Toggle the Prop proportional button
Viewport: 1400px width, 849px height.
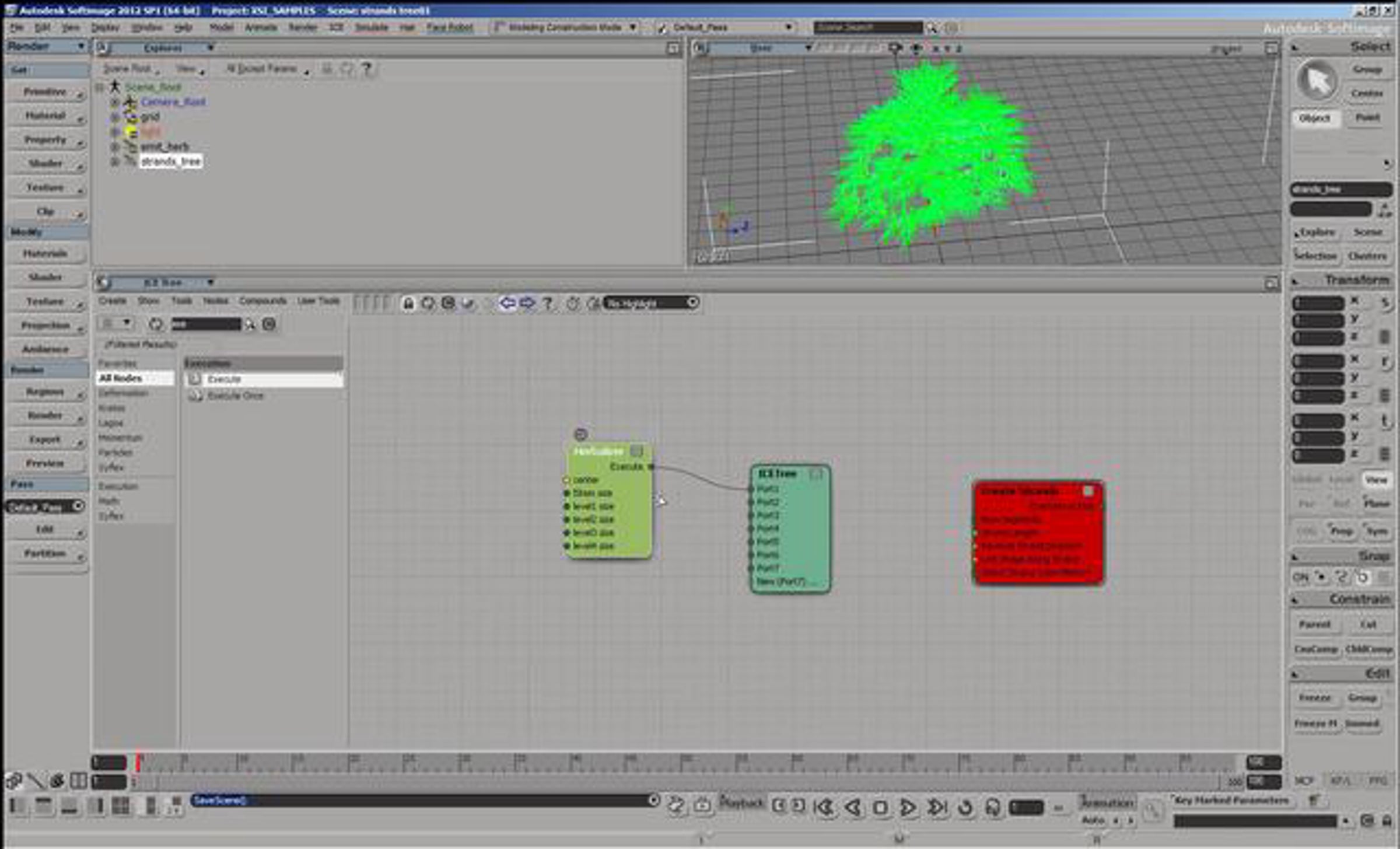click(1341, 532)
